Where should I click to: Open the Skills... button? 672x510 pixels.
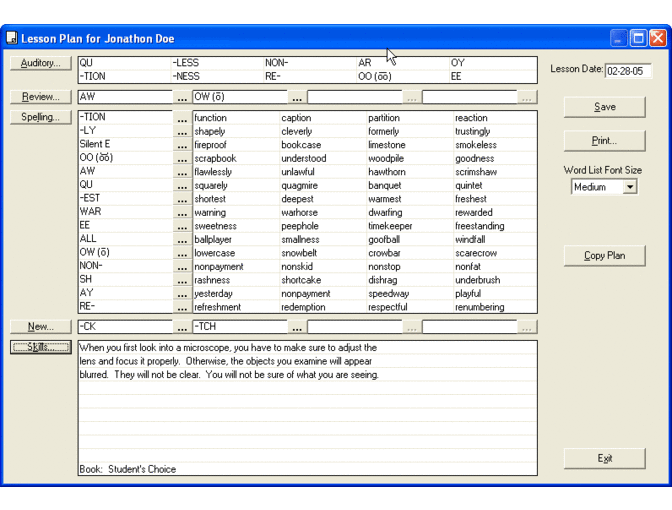40,347
